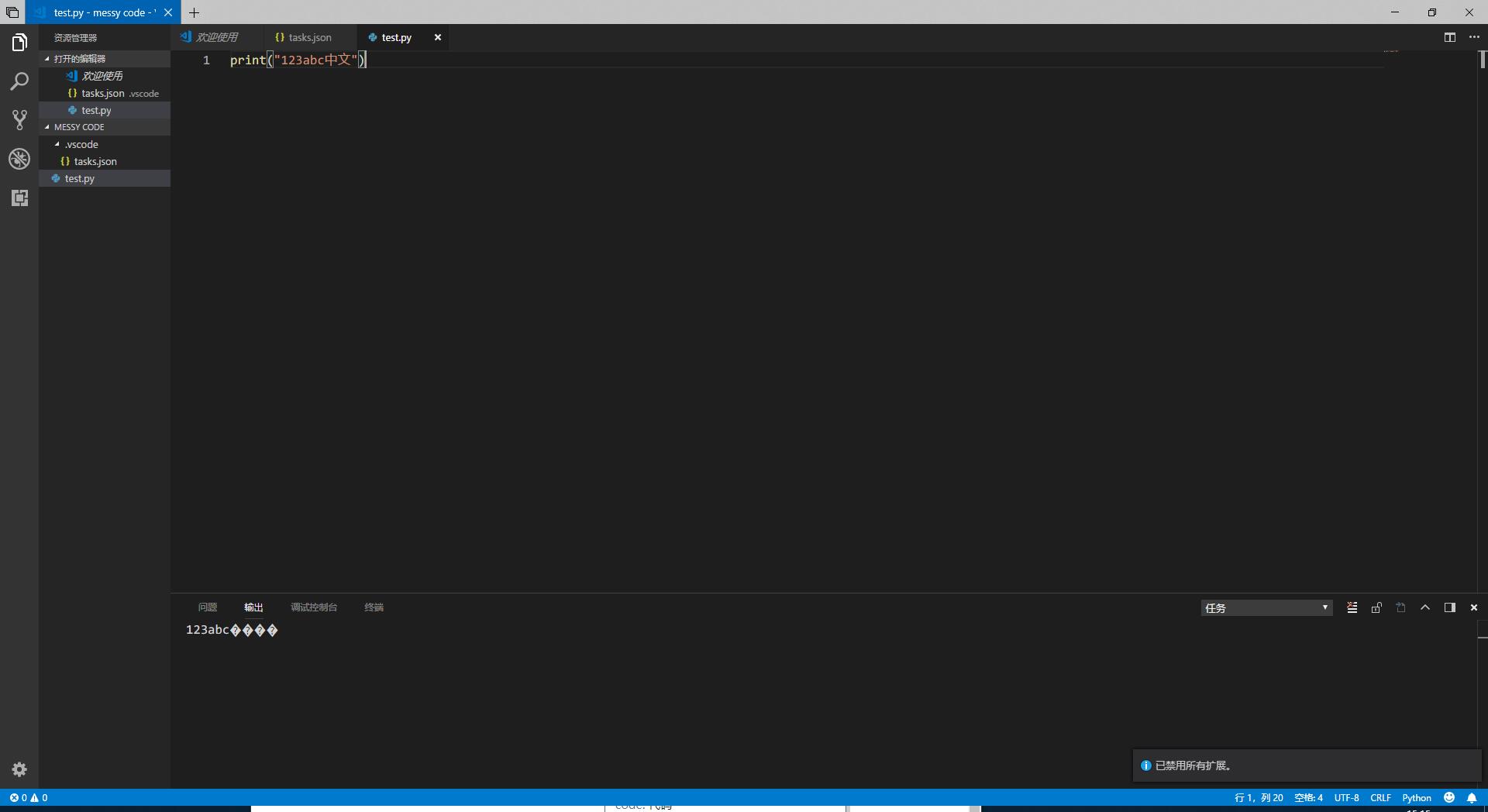Viewport: 1488px width, 812px height.
Task: Close the bottom output panel
Action: 1474,607
